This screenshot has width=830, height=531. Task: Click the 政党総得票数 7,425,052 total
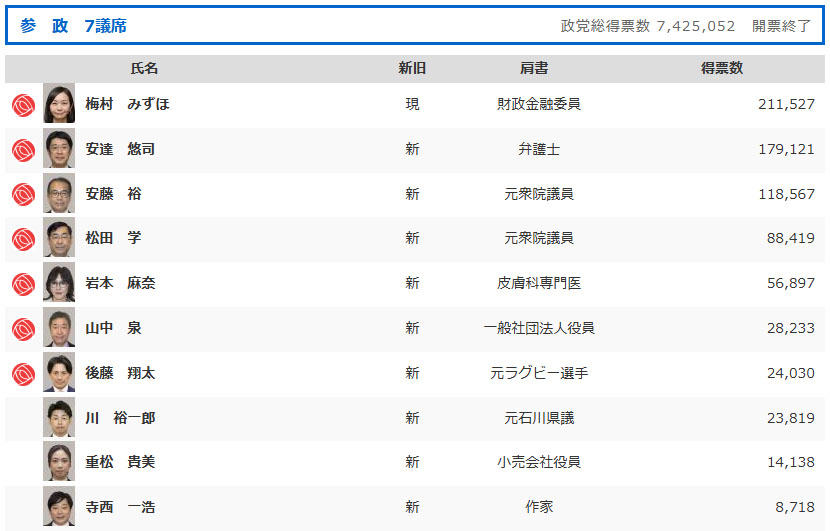(648, 26)
